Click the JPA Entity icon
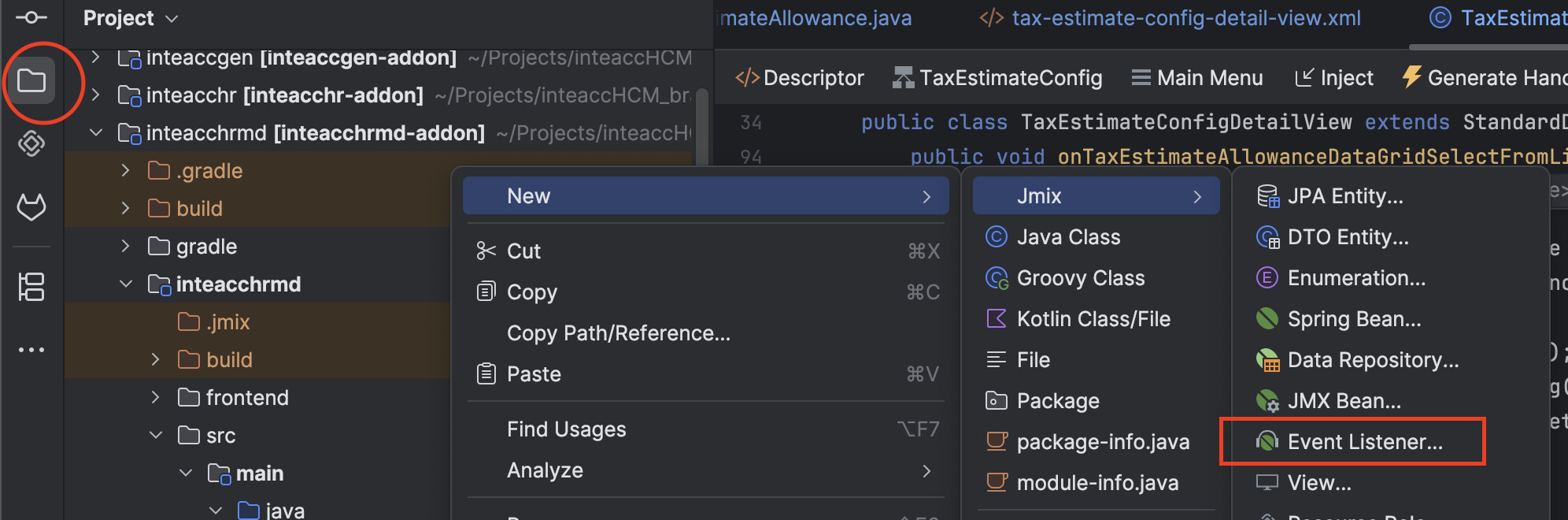 coord(1268,196)
